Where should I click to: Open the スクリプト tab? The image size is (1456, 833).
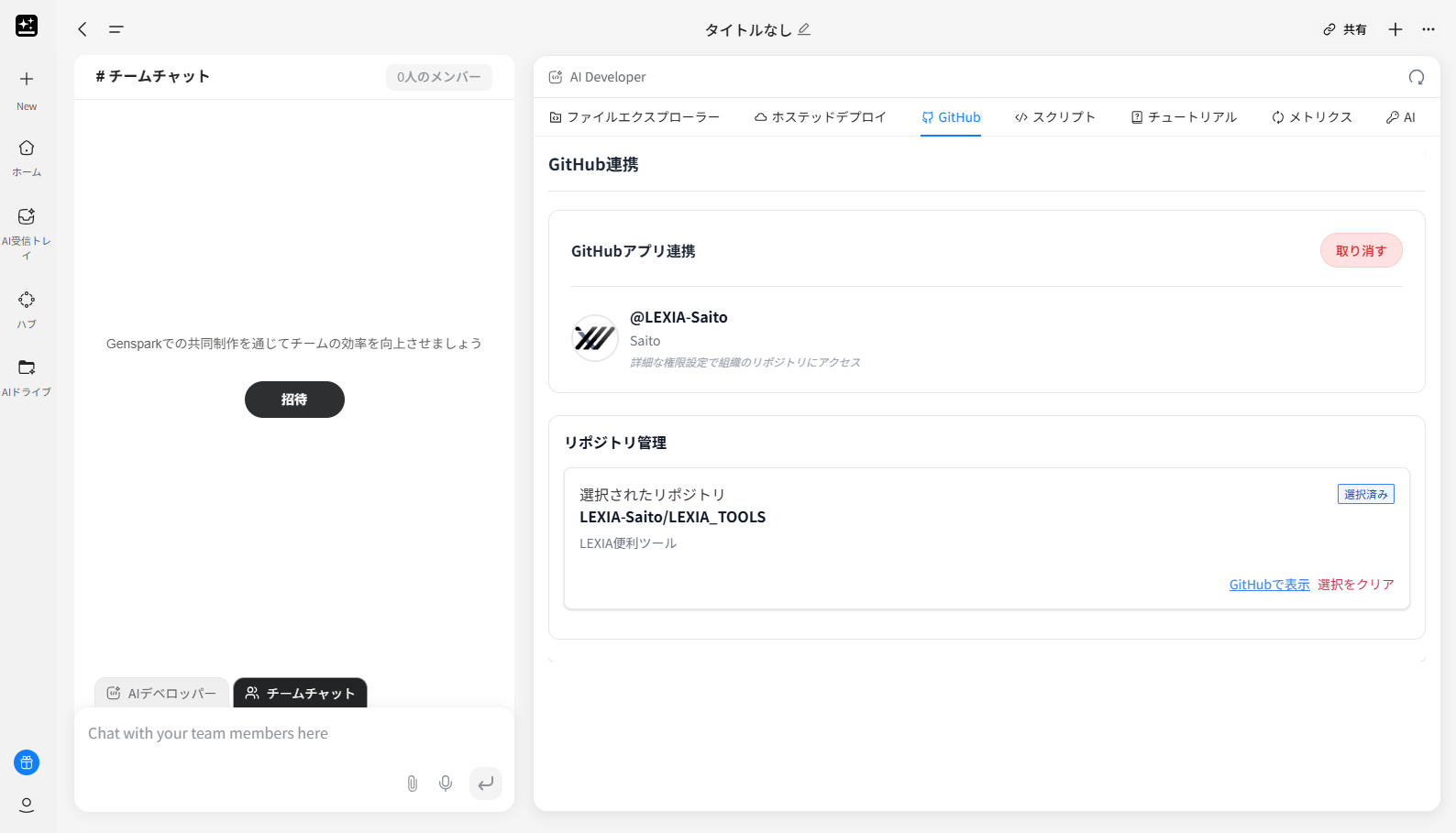(x=1055, y=117)
